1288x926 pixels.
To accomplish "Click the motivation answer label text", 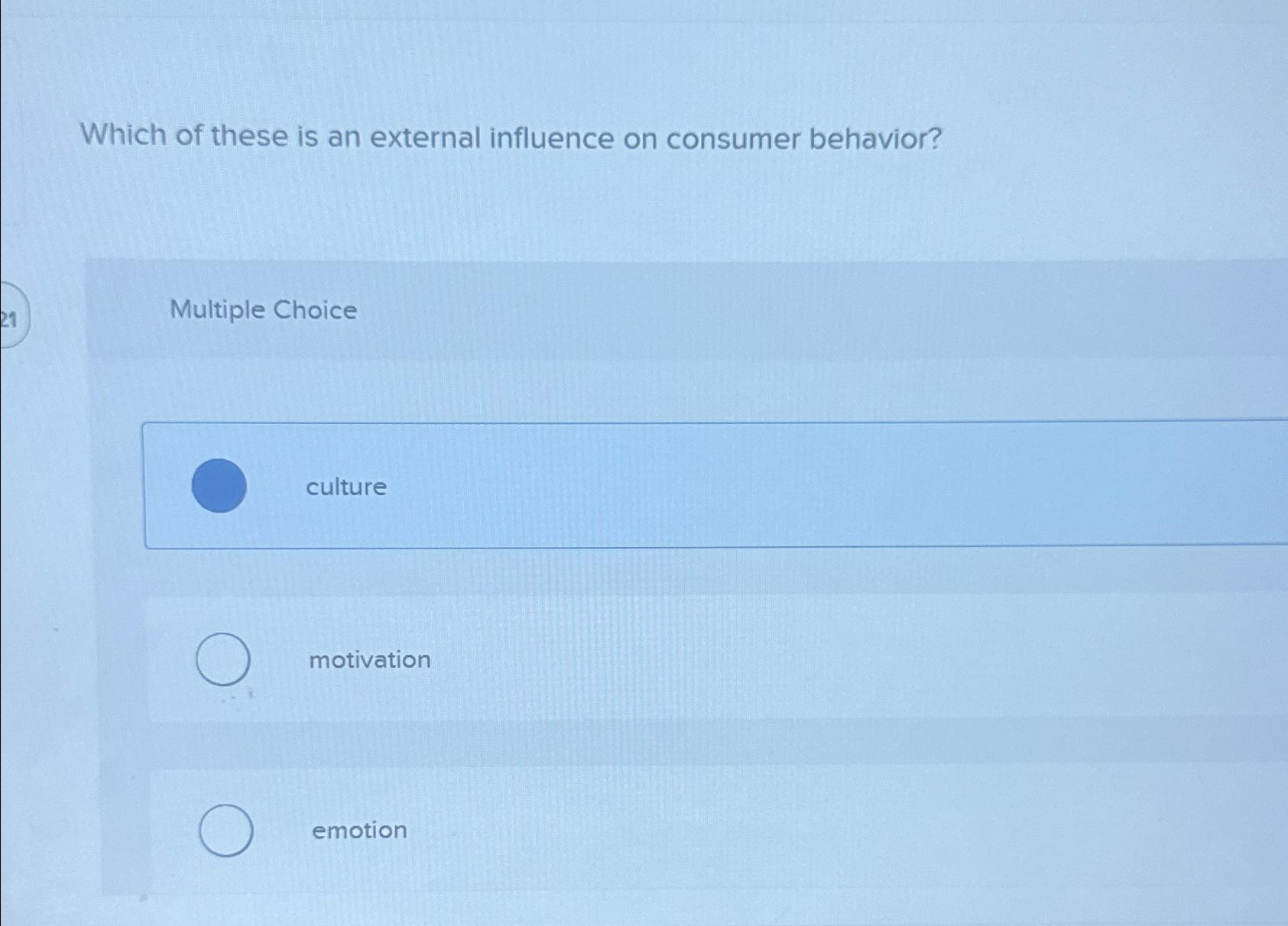I will (370, 660).
